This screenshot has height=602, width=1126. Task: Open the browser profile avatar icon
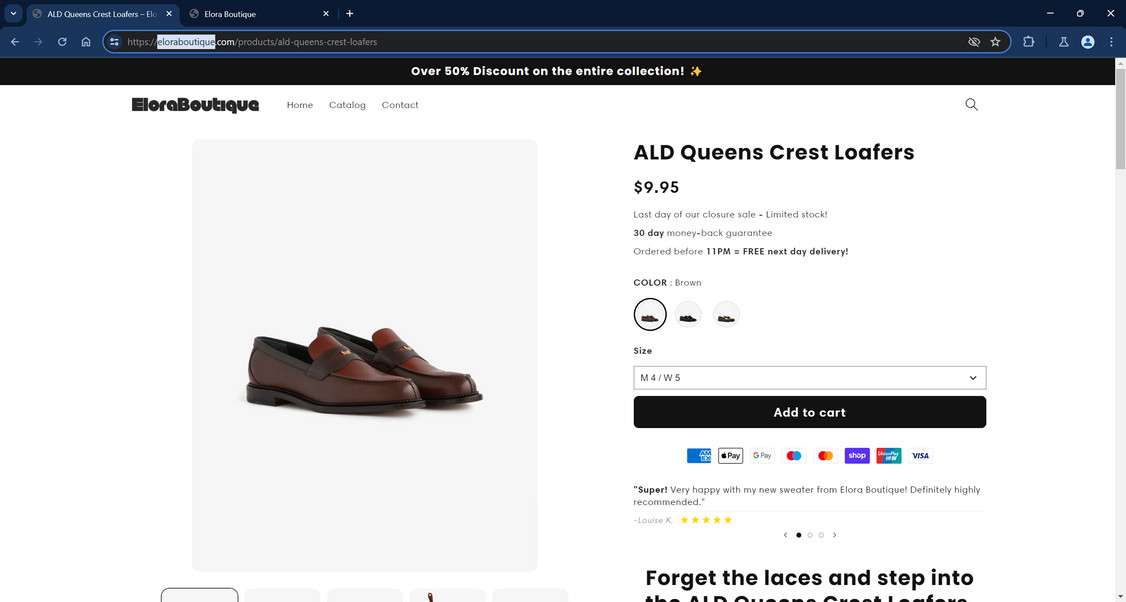tap(1088, 42)
